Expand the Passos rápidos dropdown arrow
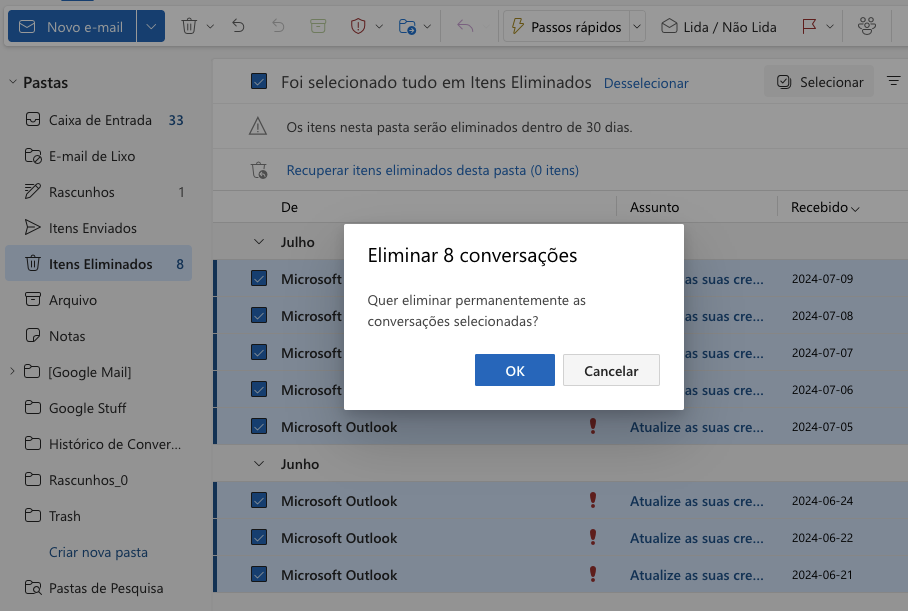This screenshot has height=611, width=908. 637,27
